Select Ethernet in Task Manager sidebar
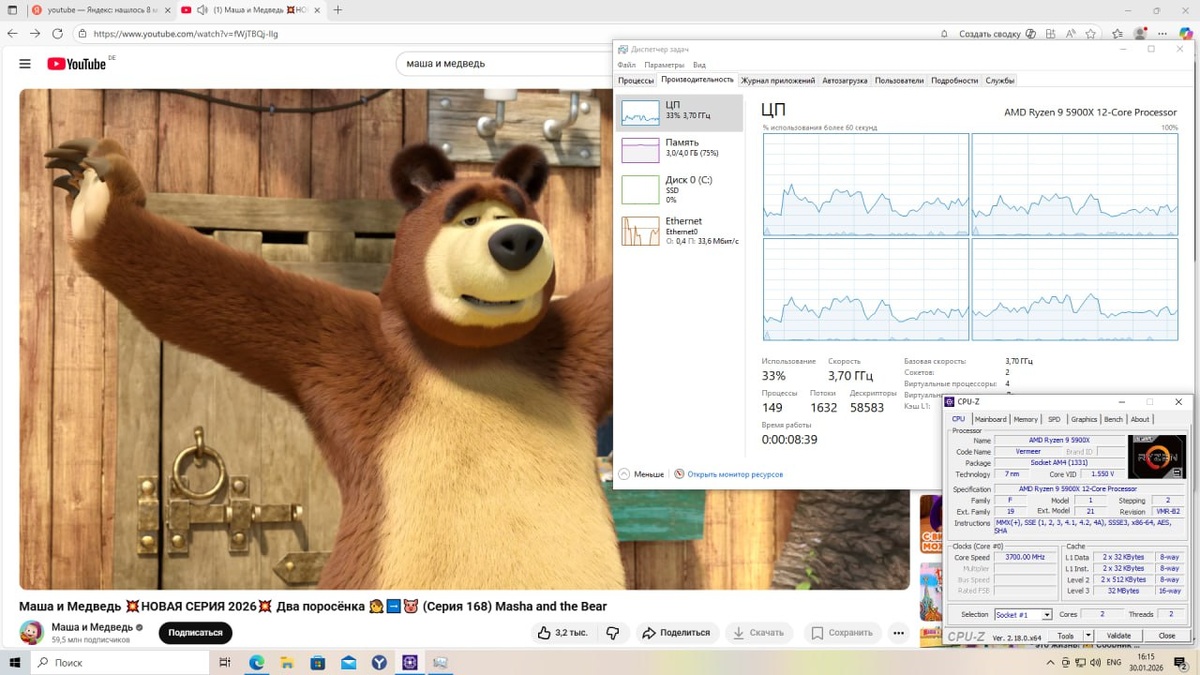 pos(679,230)
